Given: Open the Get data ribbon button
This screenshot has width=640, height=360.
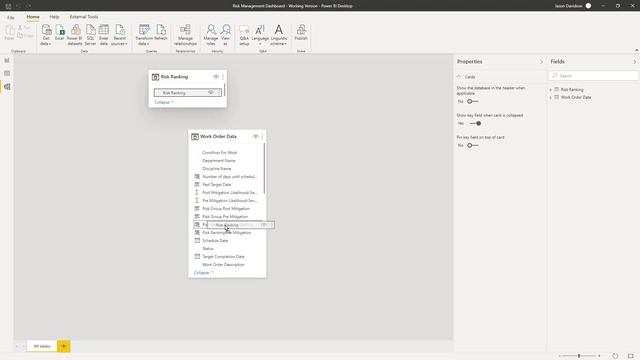Looking at the screenshot, I should tap(46, 35).
